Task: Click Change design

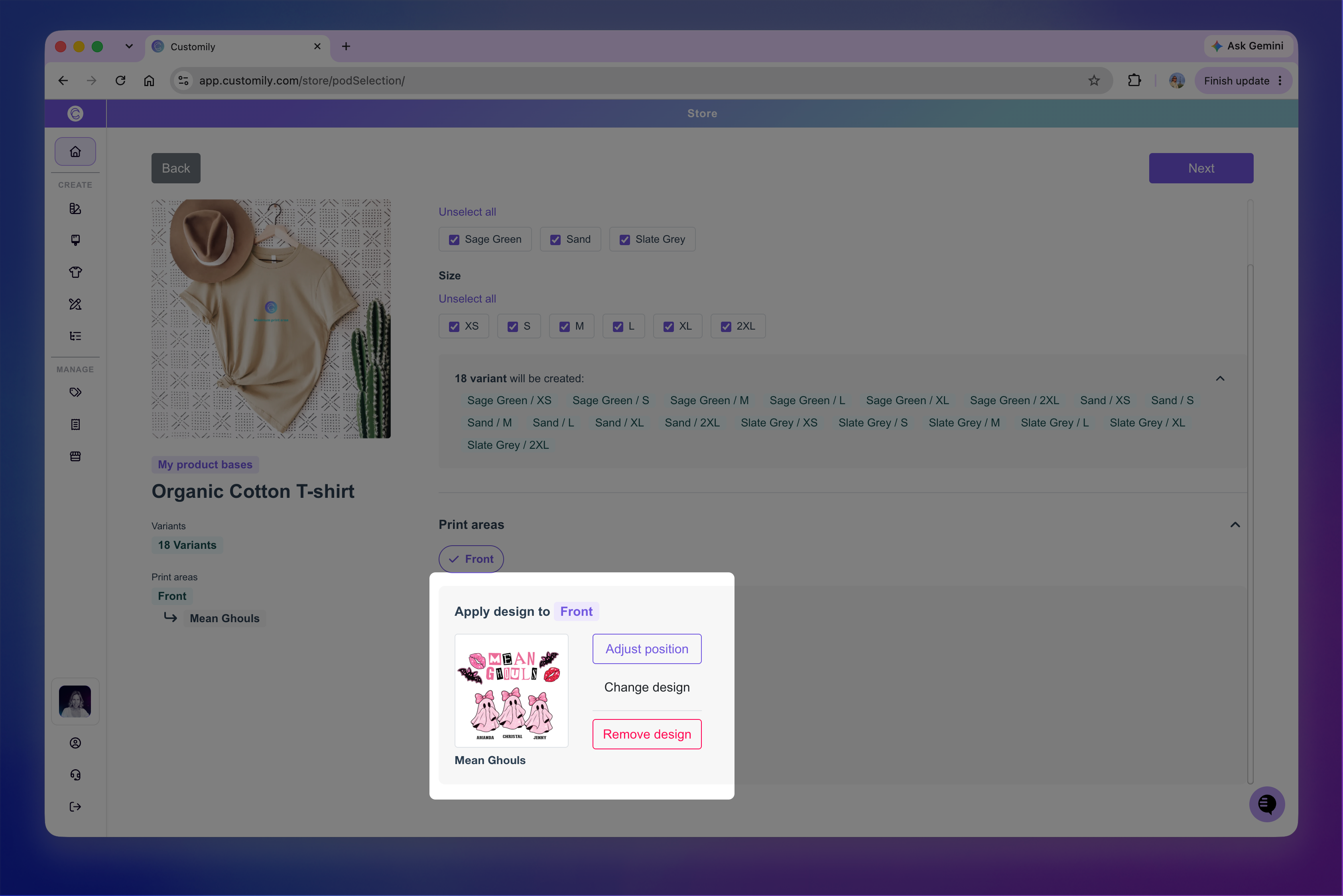Action: pos(647,687)
